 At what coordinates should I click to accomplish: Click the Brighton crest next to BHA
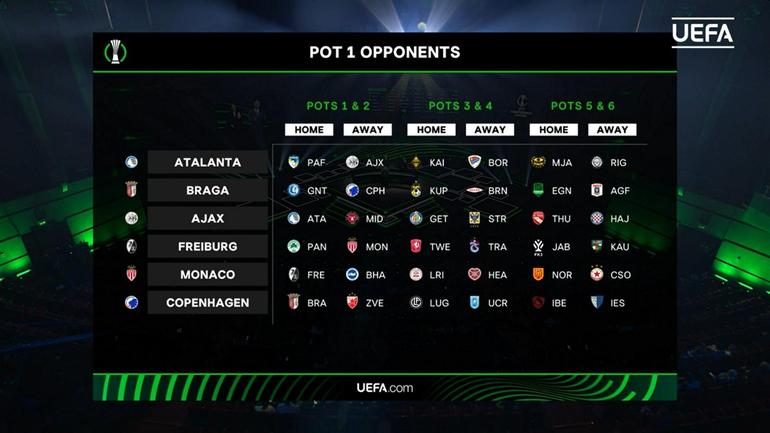[x=352, y=274]
